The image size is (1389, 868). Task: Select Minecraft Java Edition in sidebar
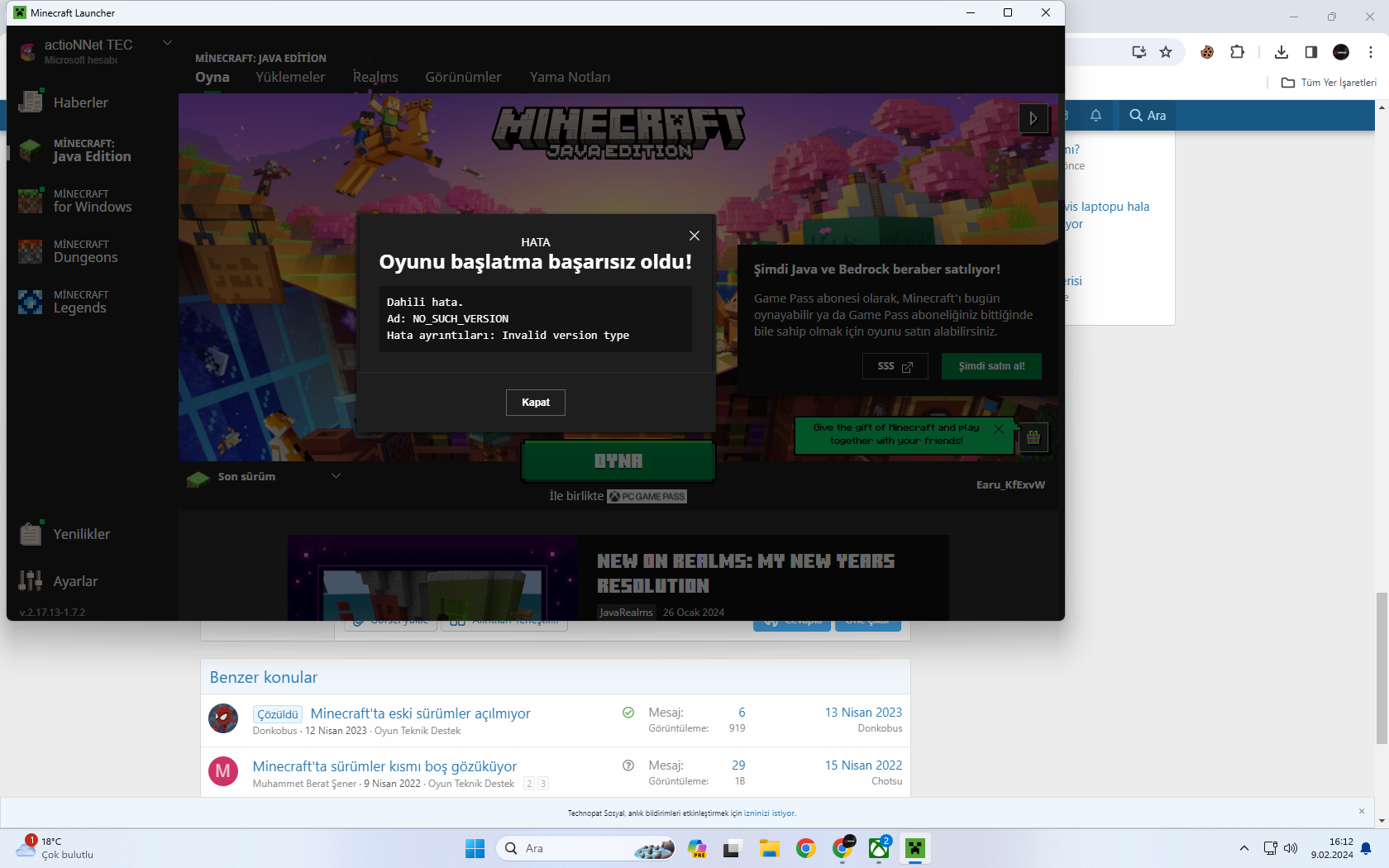(91, 150)
